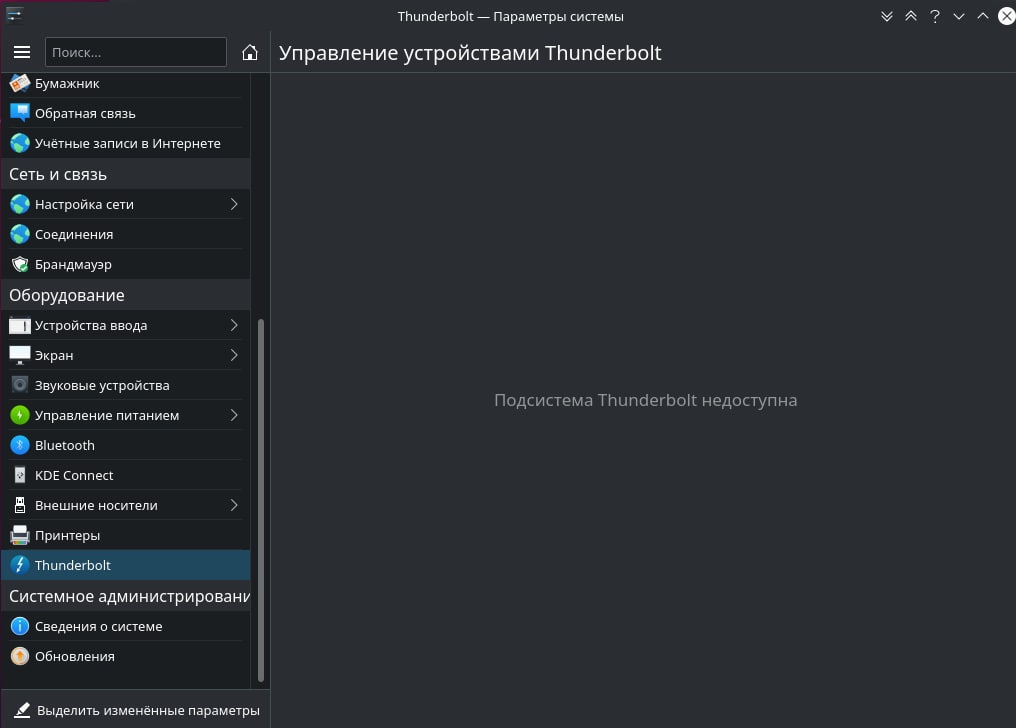Viewport: 1016px width, 728px height.
Task: Click Выделить изменённые параметры button
Action: click(136, 710)
